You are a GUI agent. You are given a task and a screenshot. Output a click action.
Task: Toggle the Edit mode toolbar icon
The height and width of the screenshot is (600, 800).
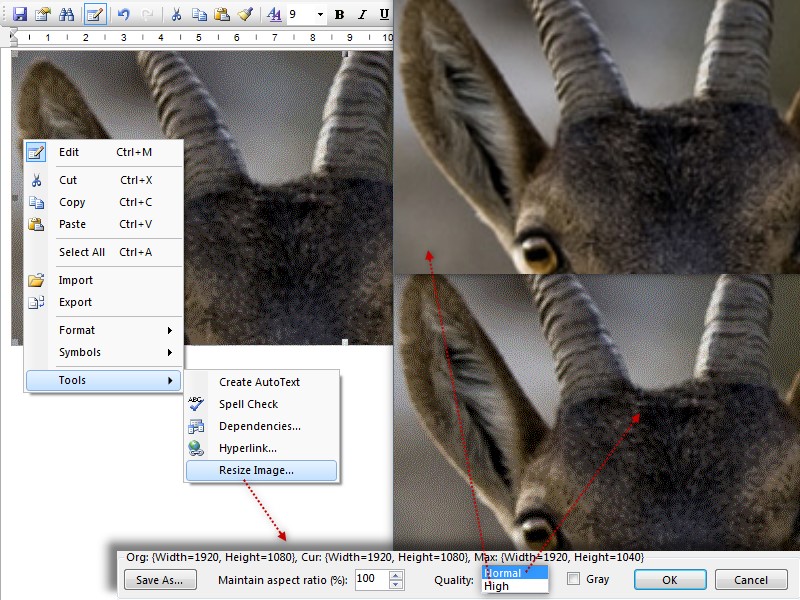[x=95, y=14]
